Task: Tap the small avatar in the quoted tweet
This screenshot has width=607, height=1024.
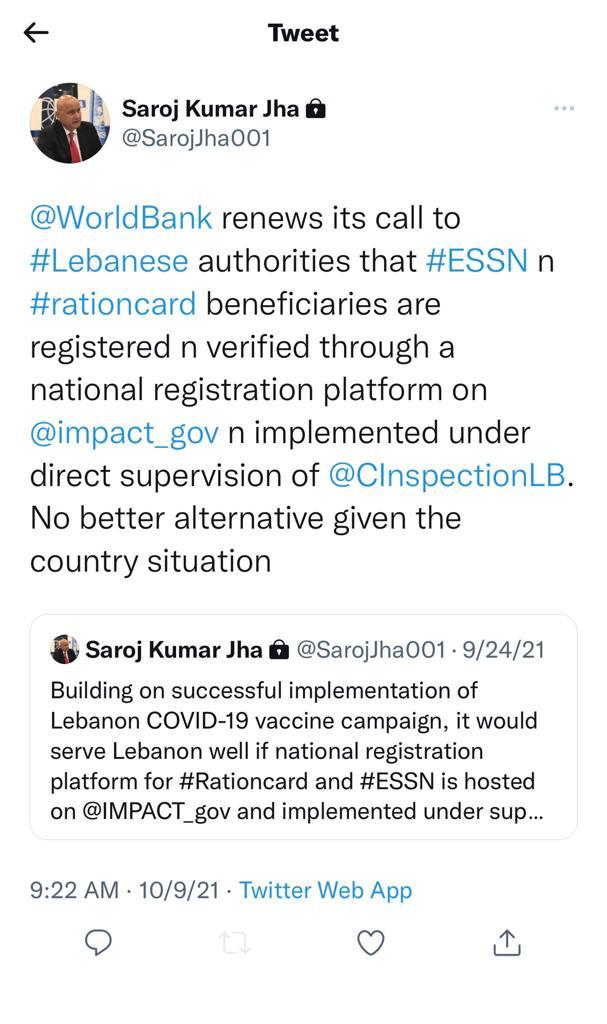Action: pos(64,650)
